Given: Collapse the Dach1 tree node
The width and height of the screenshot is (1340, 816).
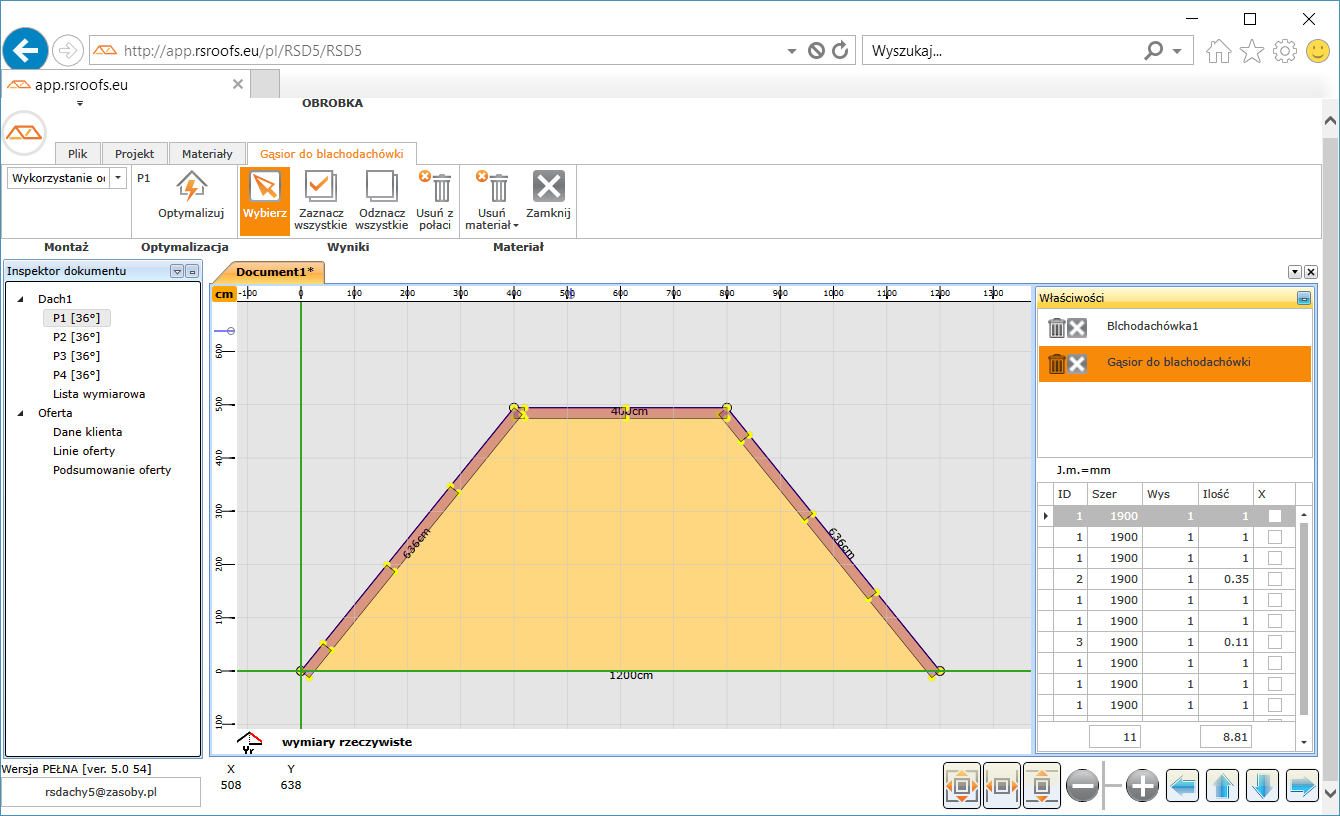Looking at the screenshot, I should click(x=22, y=299).
